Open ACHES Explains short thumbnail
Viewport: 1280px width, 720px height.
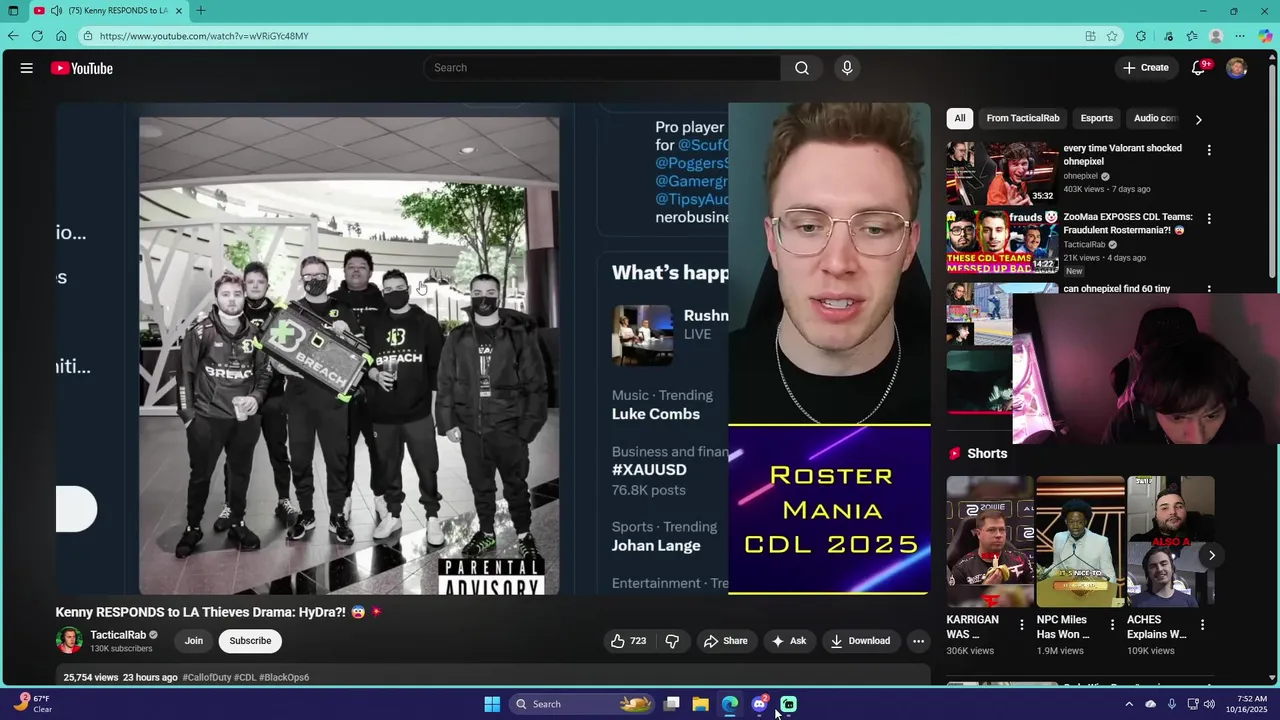pyautogui.click(x=1170, y=541)
